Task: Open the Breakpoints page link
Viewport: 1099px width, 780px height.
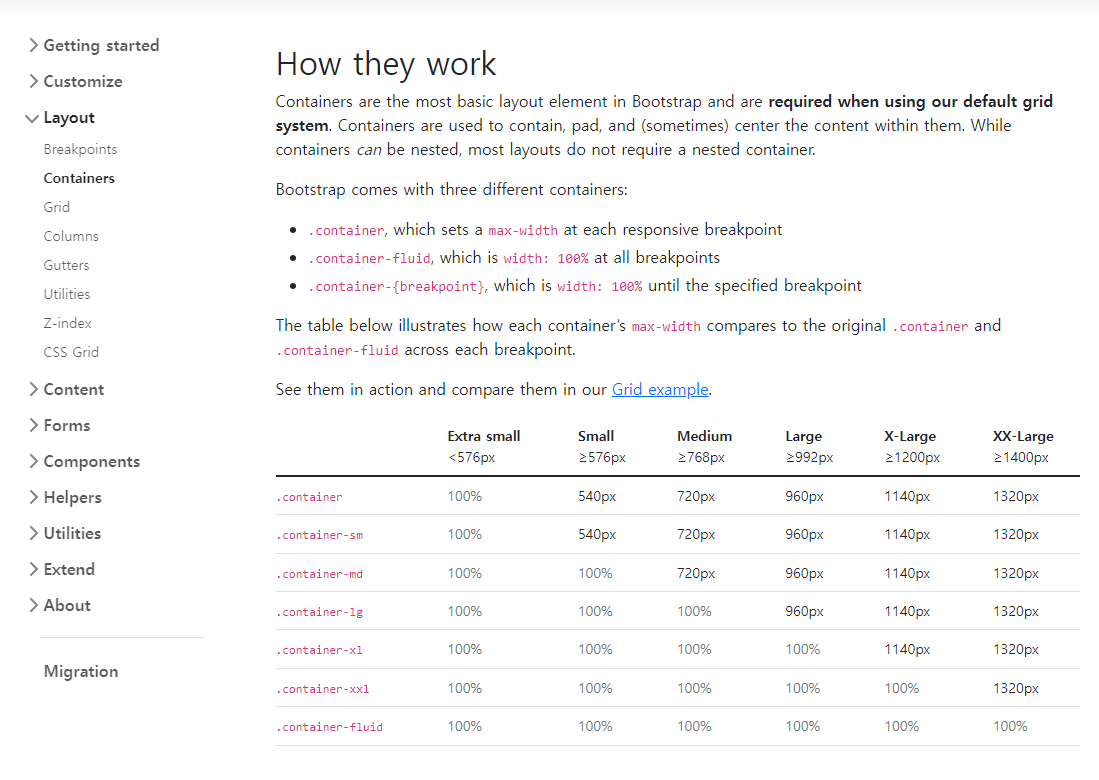Action: [x=80, y=149]
